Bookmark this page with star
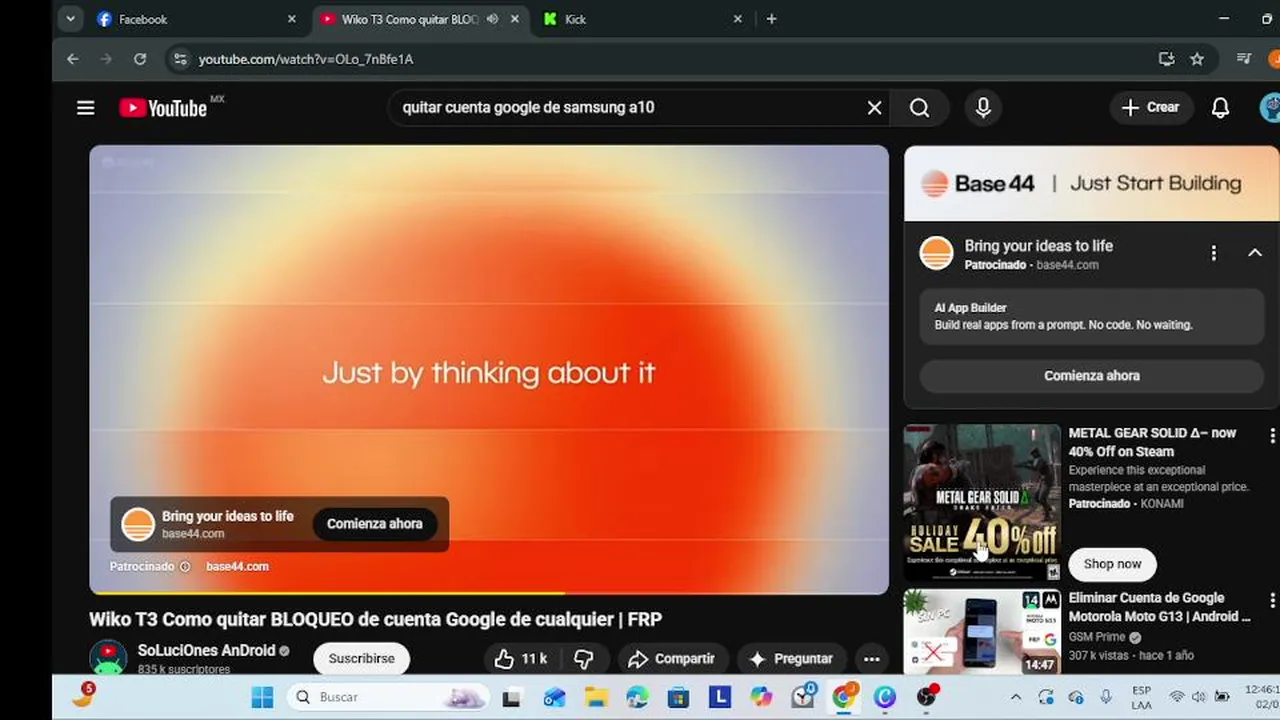1280x720 pixels. point(1197,59)
